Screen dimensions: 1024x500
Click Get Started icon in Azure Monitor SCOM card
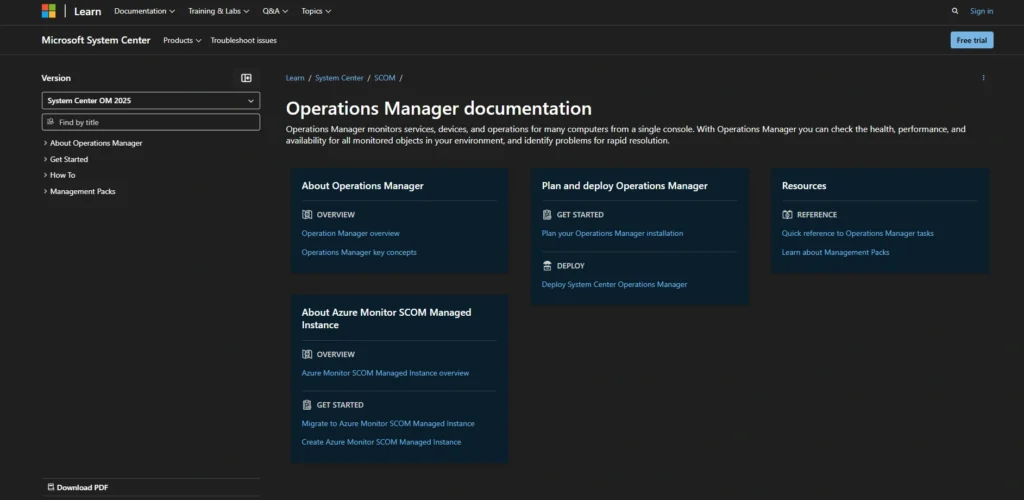coord(307,405)
